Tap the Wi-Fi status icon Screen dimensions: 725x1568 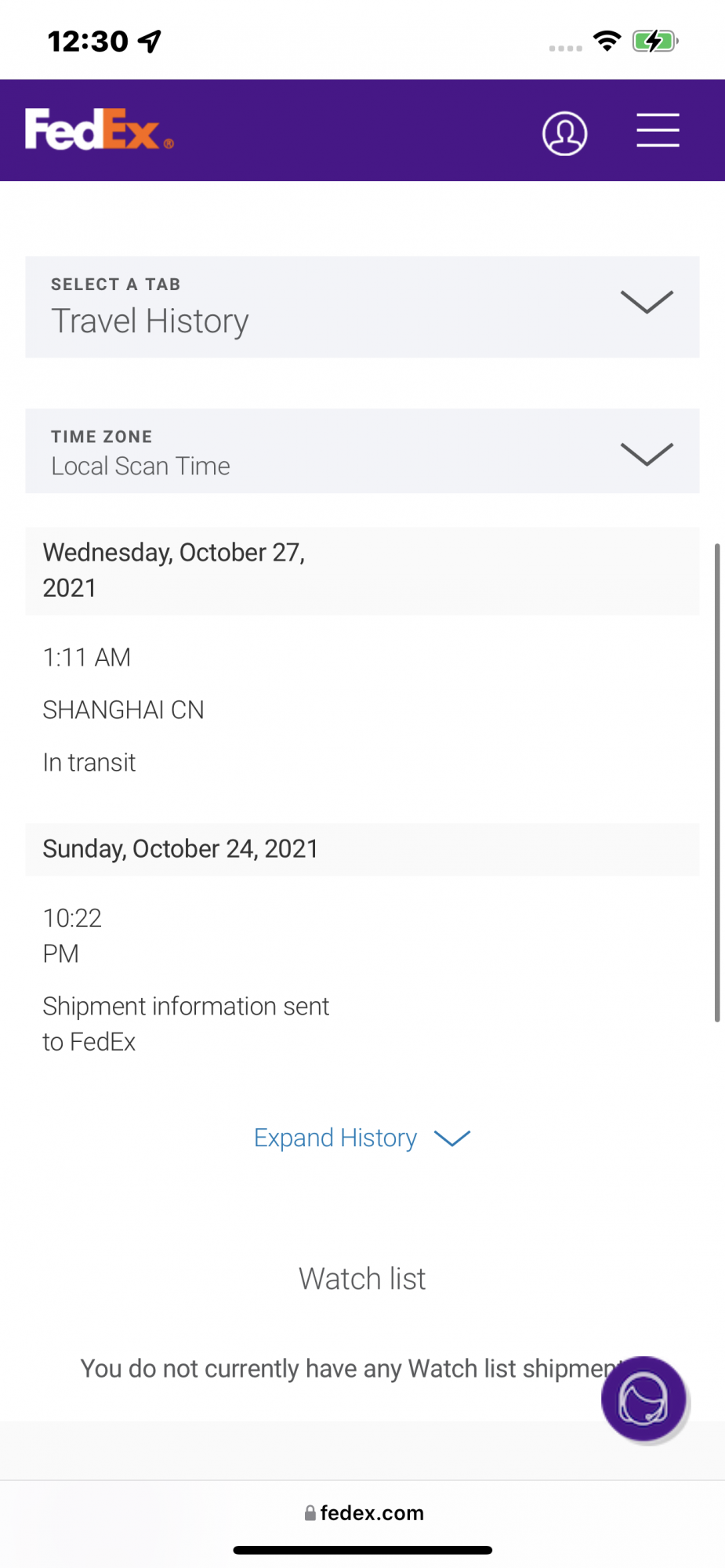click(x=607, y=41)
